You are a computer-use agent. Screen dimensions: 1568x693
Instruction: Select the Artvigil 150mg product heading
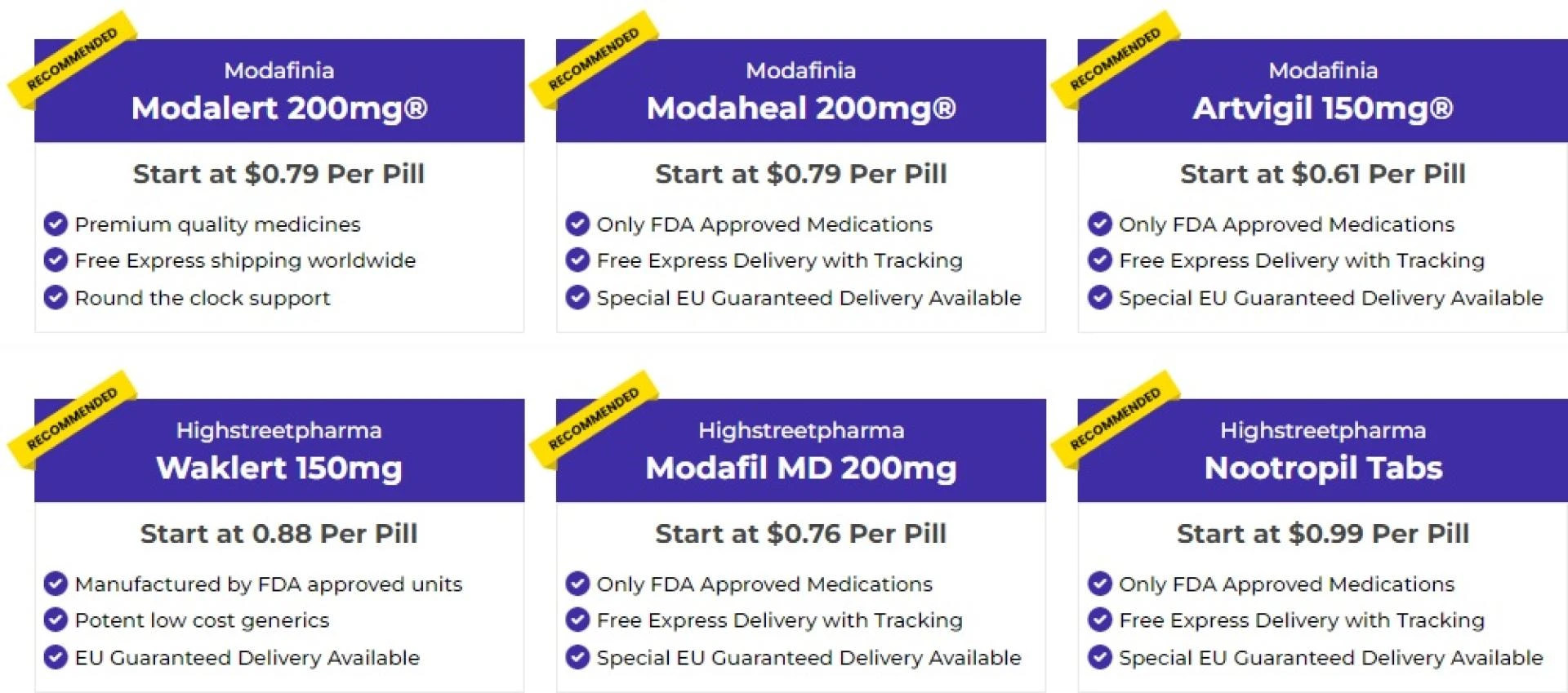click(1322, 109)
